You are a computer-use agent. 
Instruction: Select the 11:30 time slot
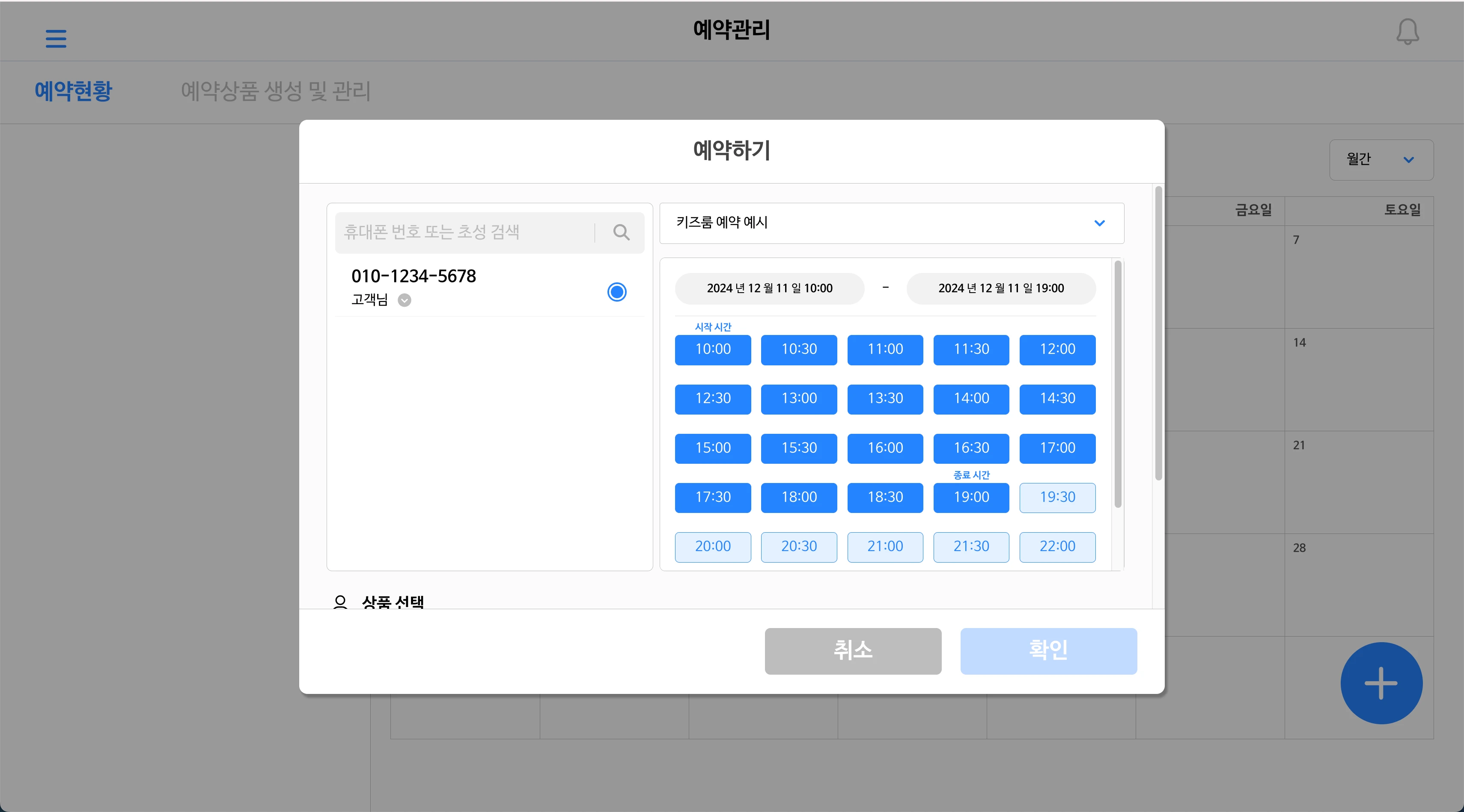click(971, 350)
